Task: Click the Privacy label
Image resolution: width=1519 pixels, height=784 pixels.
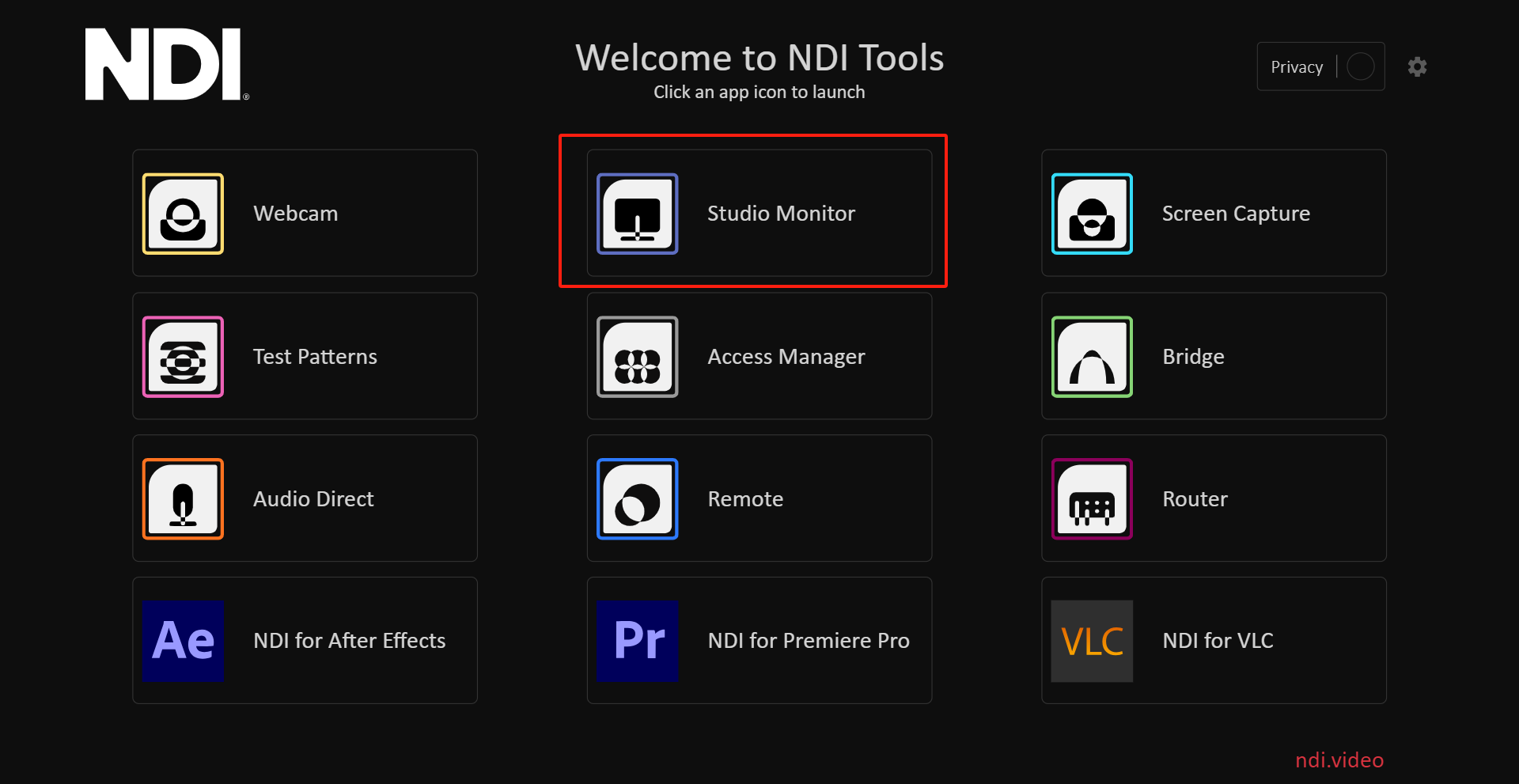Action: [1297, 66]
